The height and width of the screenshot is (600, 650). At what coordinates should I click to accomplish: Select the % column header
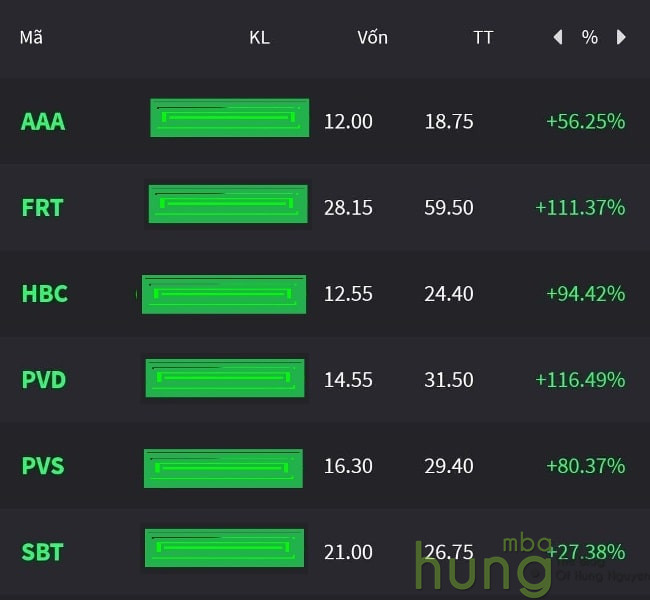tap(590, 38)
